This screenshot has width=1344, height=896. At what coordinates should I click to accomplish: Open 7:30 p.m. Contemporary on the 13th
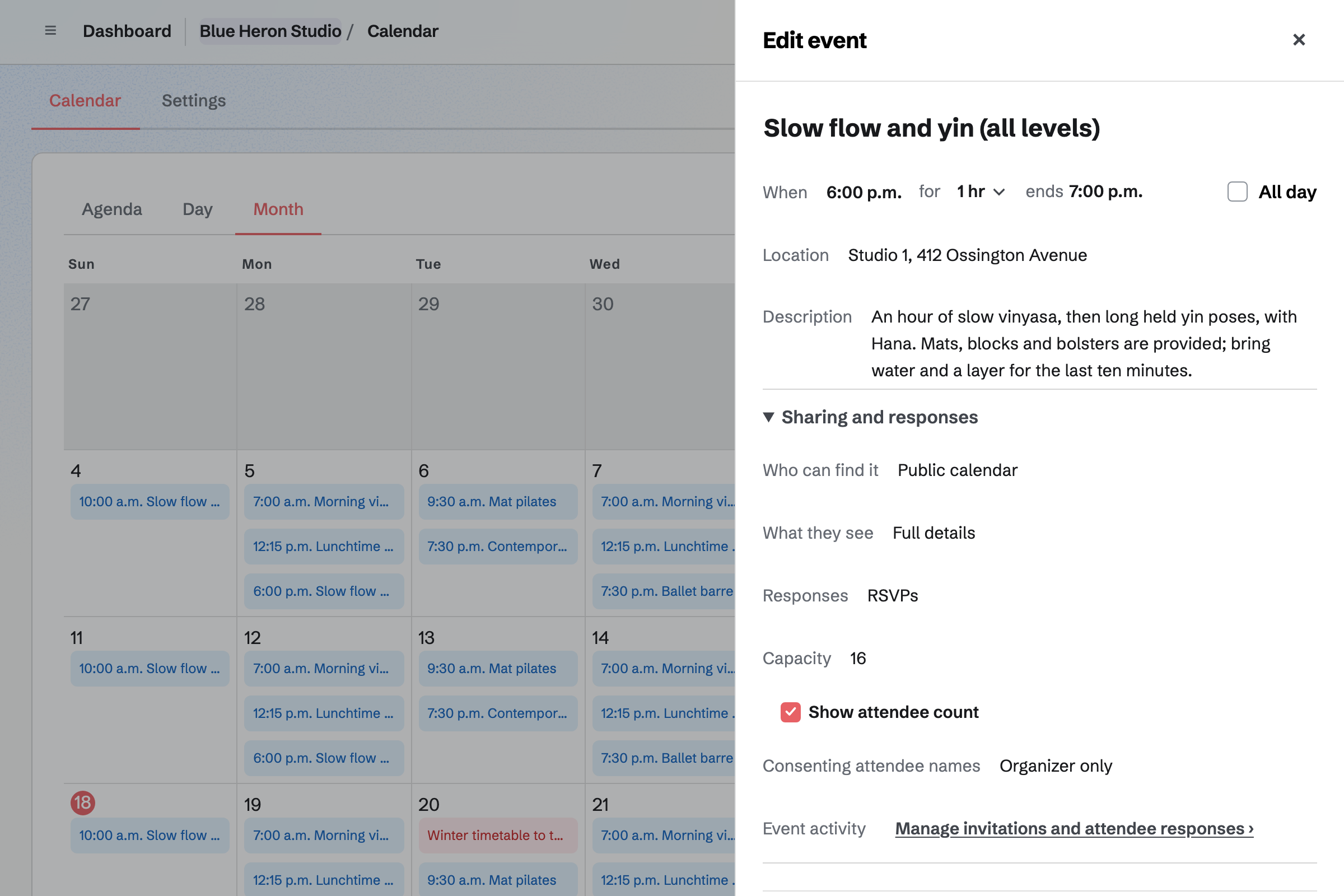pyautogui.click(x=498, y=713)
